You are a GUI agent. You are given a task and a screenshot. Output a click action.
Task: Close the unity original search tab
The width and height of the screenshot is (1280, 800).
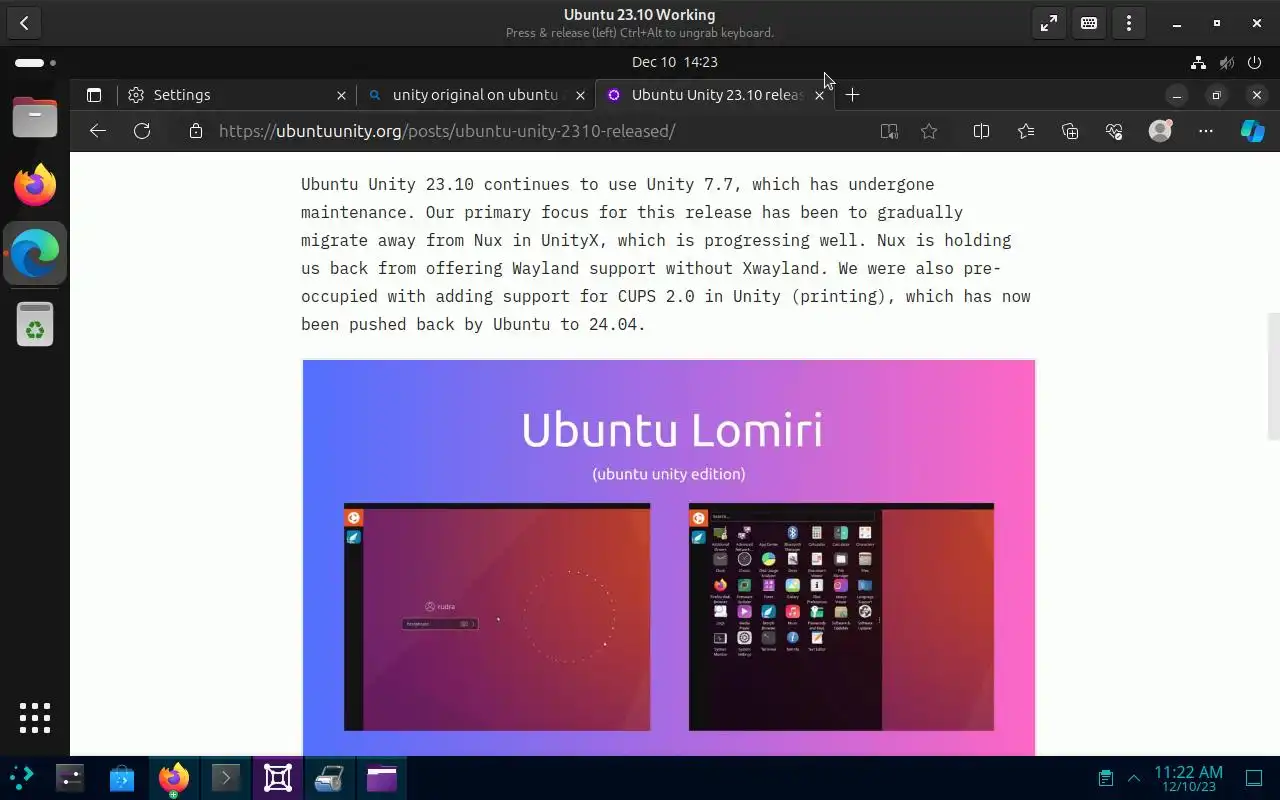point(580,95)
